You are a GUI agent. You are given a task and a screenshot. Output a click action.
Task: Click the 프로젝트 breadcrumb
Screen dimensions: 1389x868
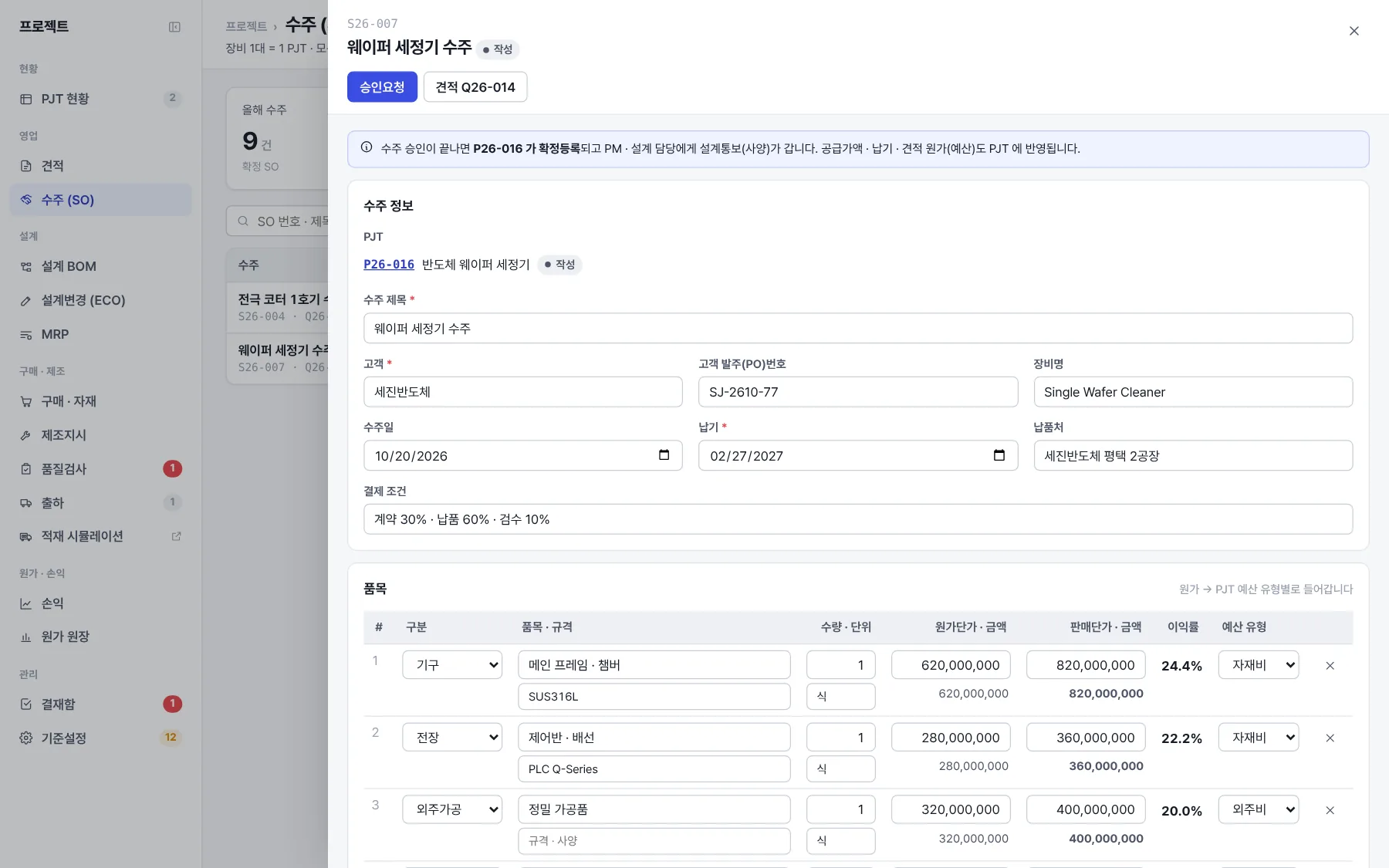(x=246, y=26)
